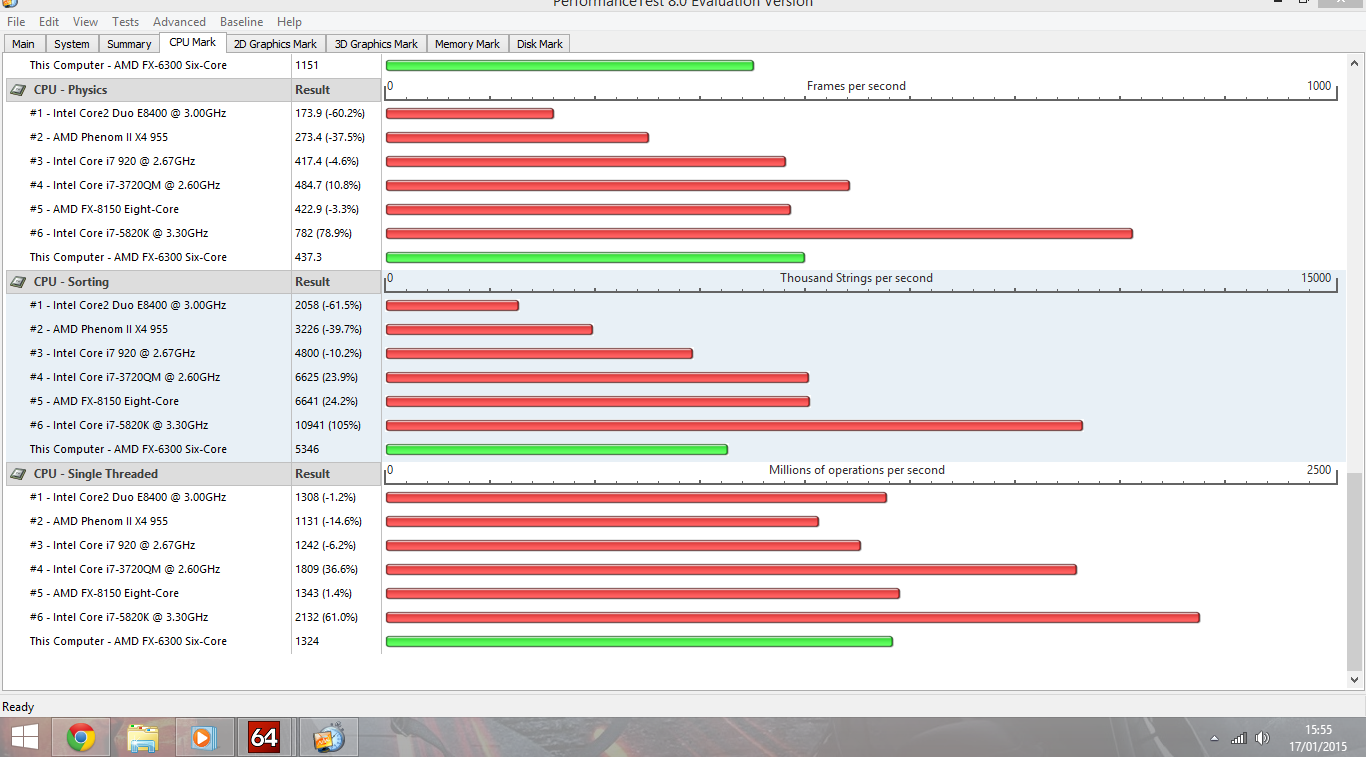Screen dimensions: 1366x757
Task: Select Physics row Intel Core i7 920
Action: [112, 161]
